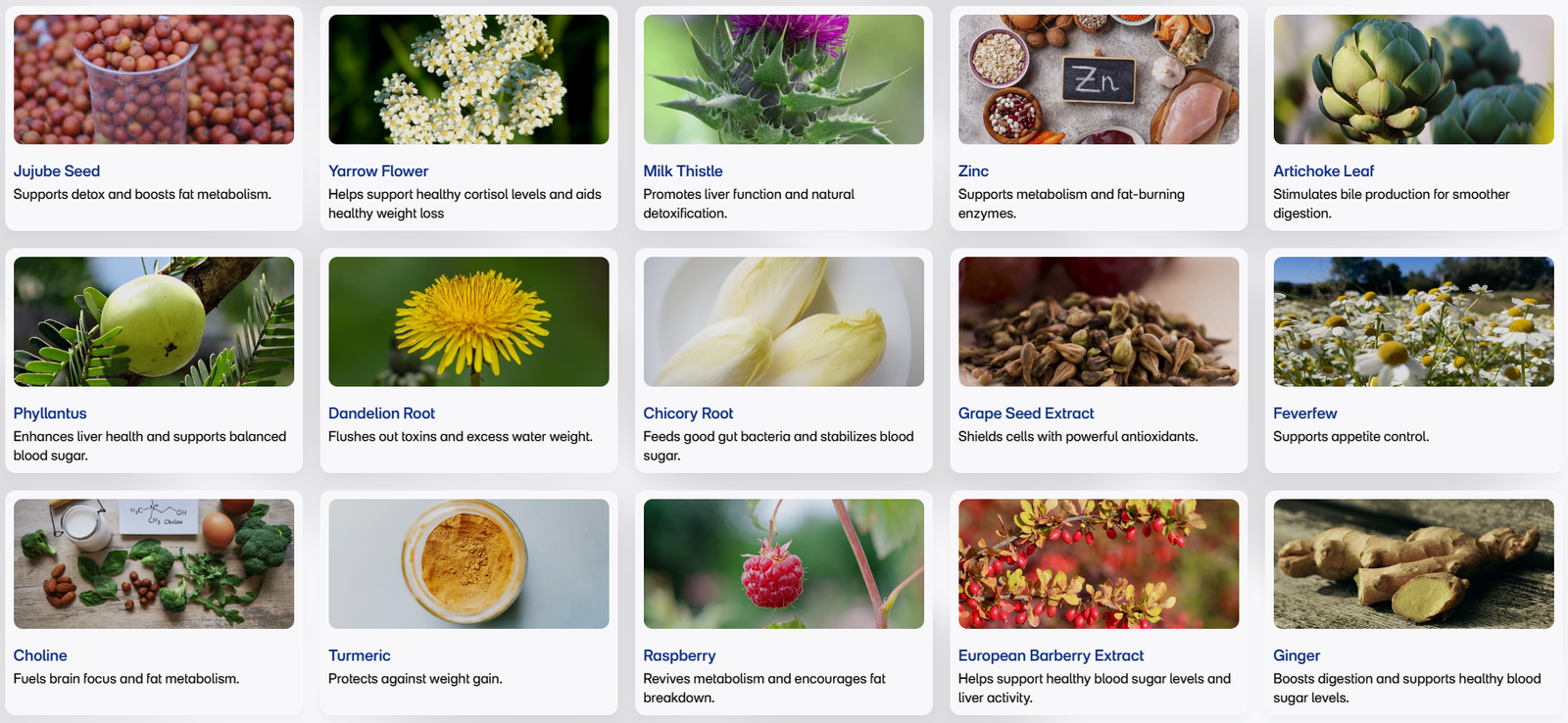Viewport: 1568px width, 723px height.
Task: Click the Yarrow Flower heading
Action: click(378, 170)
